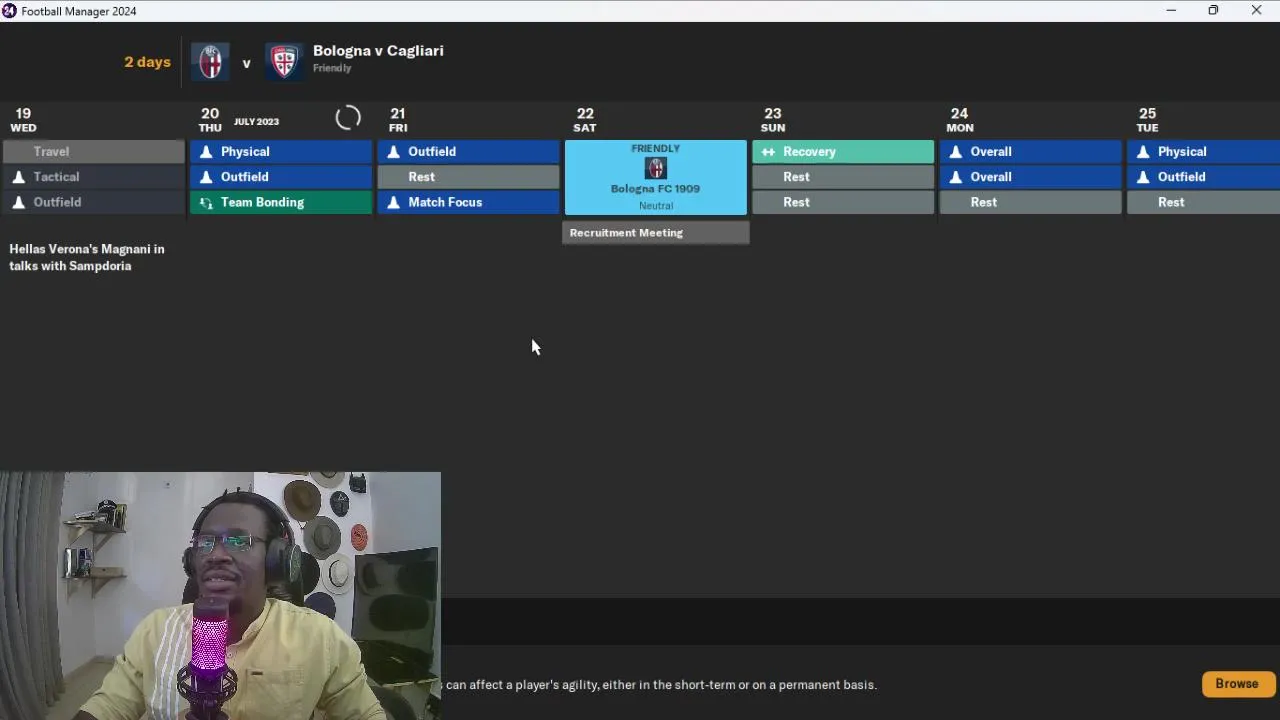Image resolution: width=1280 pixels, height=720 pixels.
Task: Click cone icon on Tuesday Outfield session
Action: (1143, 177)
